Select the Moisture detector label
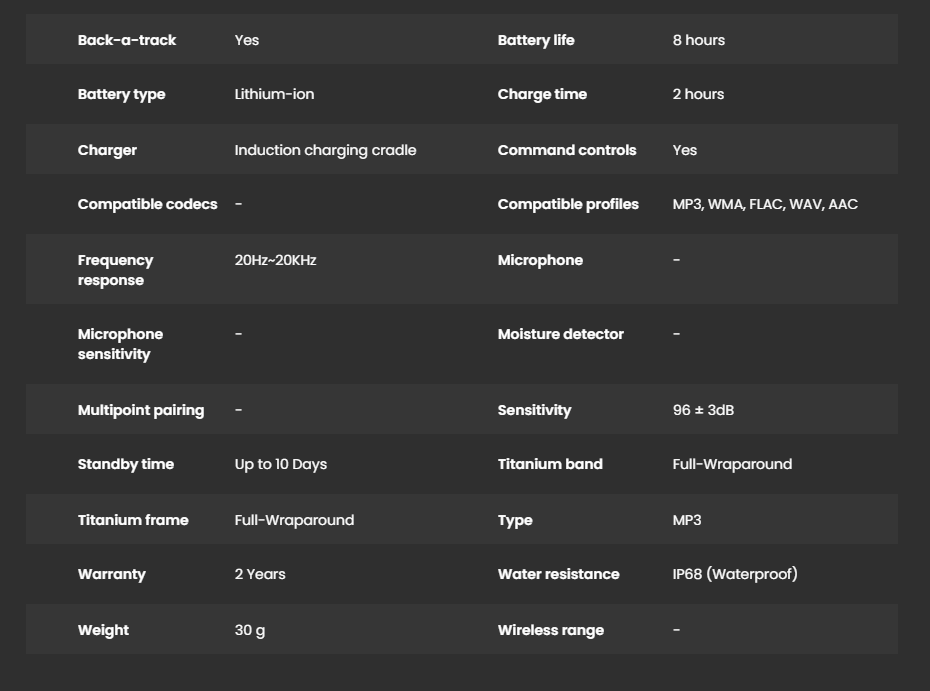This screenshot has height=691, width=930. pos(560,334)
